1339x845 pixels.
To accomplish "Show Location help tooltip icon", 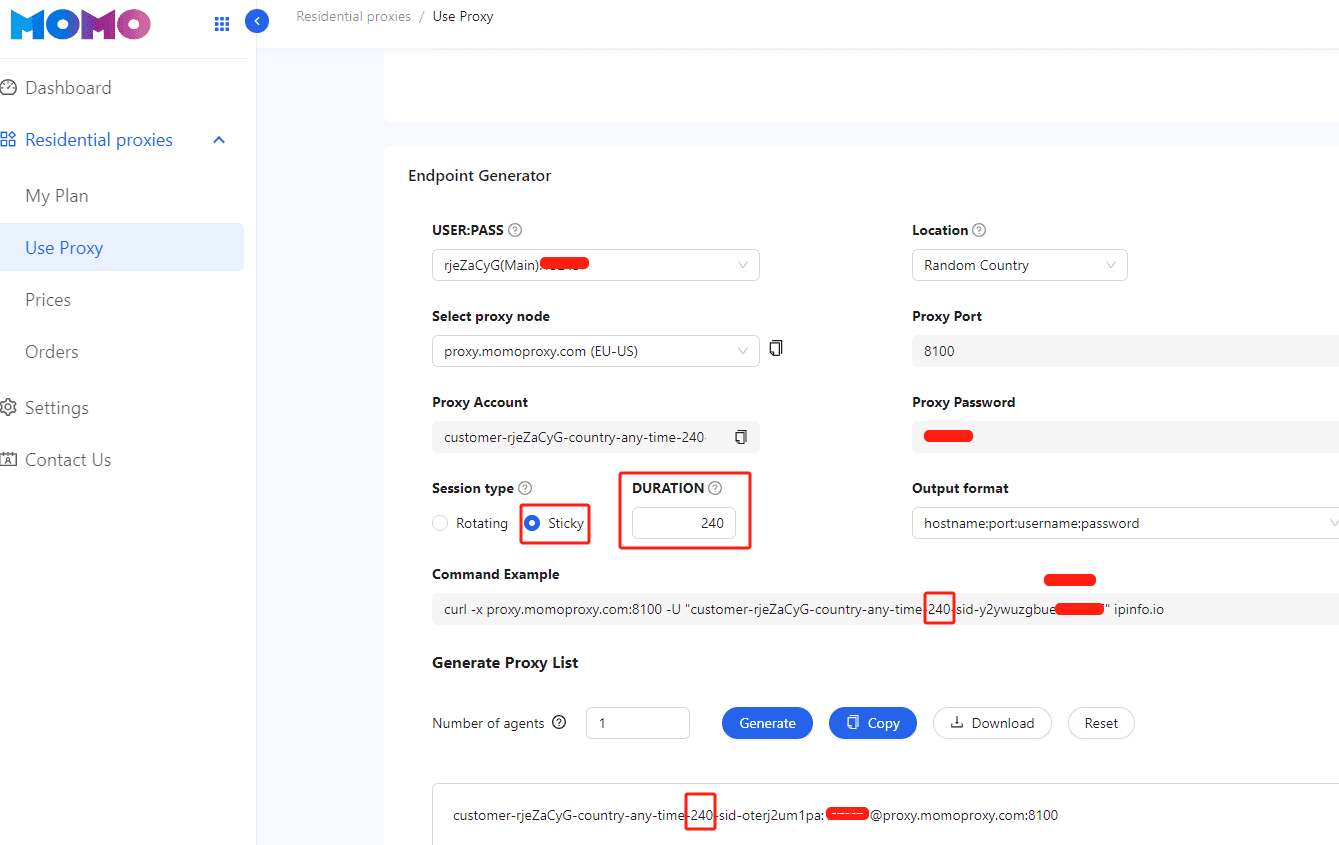I will pyautogui.click(x=979, y=230).
